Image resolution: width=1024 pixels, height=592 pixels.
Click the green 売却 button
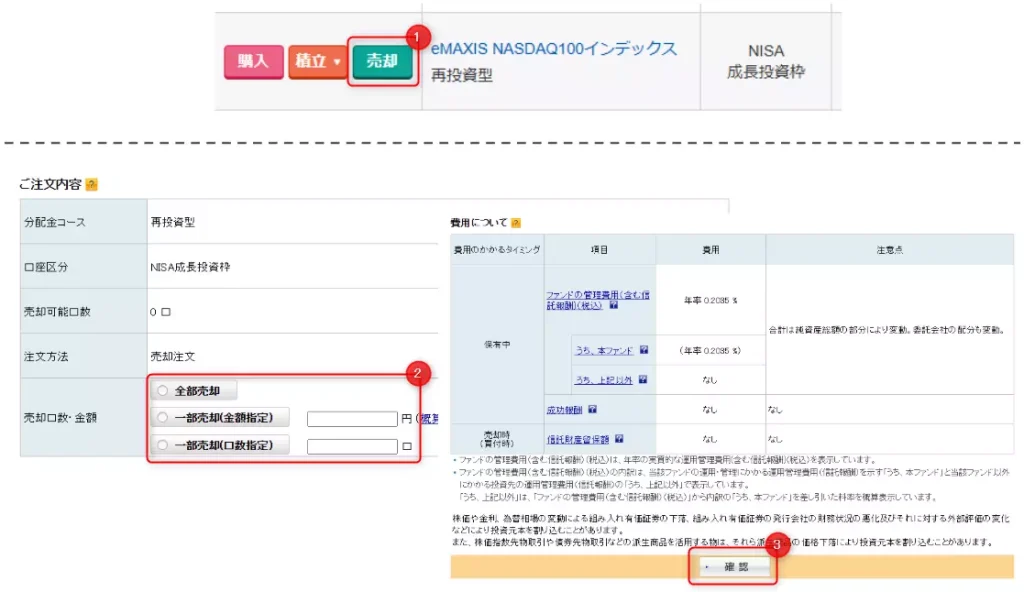point(383,61)
